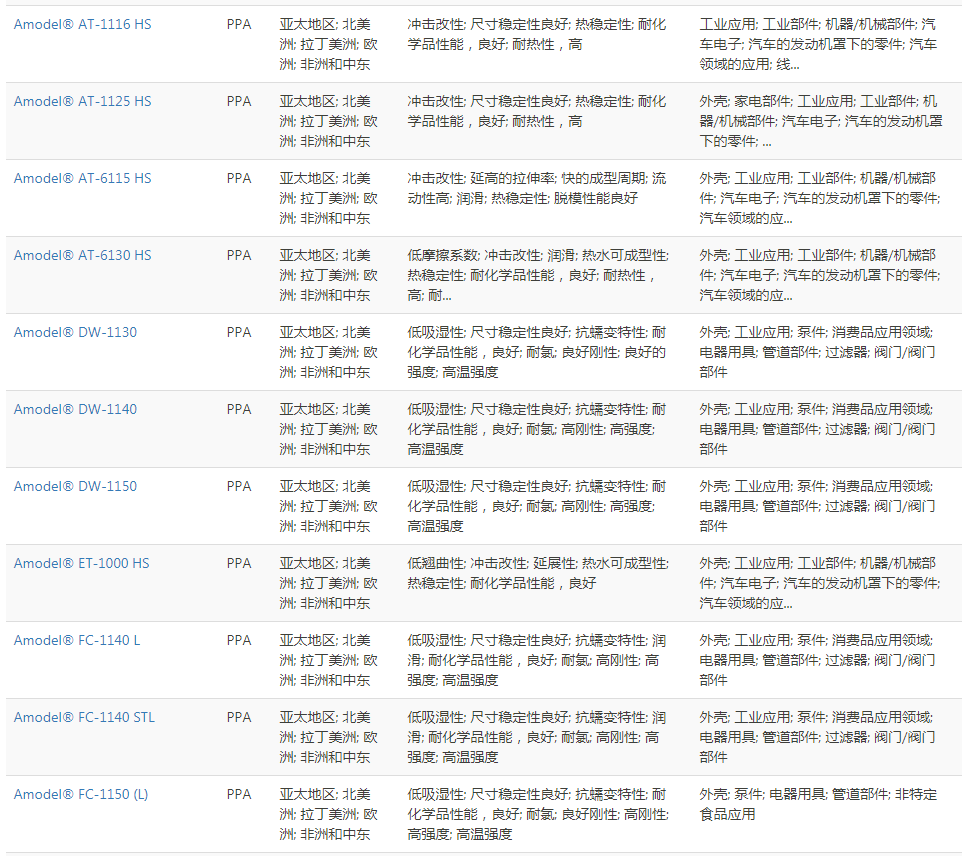Screen dimensions: 962x856
Task: Open the Amodel® AT-1125 HS product link
Action: pos(82,101)
